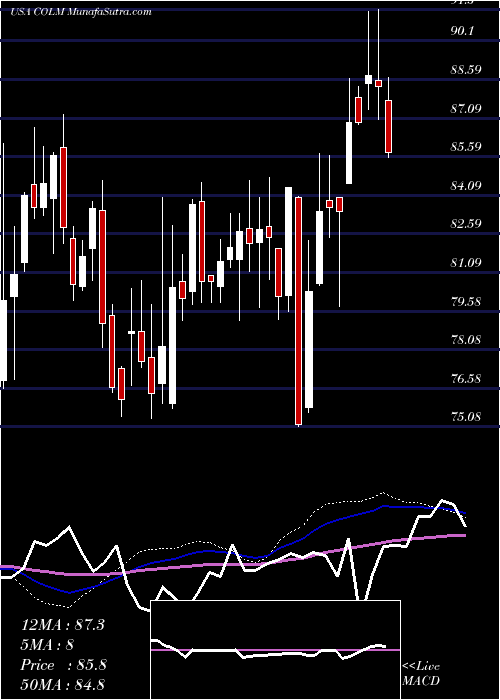
Task: Click the long red candle falling to 75.08
Action: (298, 311)
